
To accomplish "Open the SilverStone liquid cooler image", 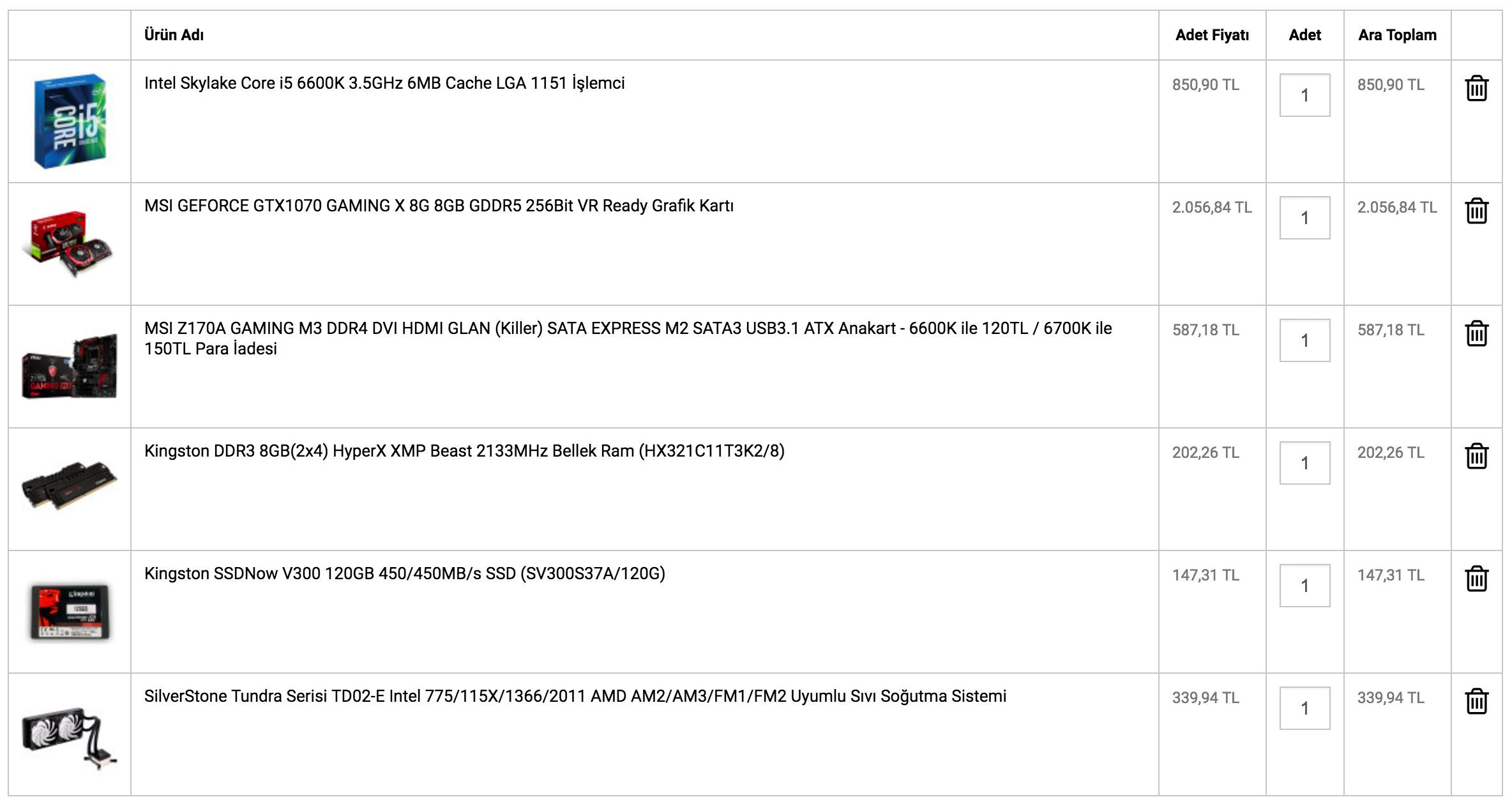I will [70, 736].
